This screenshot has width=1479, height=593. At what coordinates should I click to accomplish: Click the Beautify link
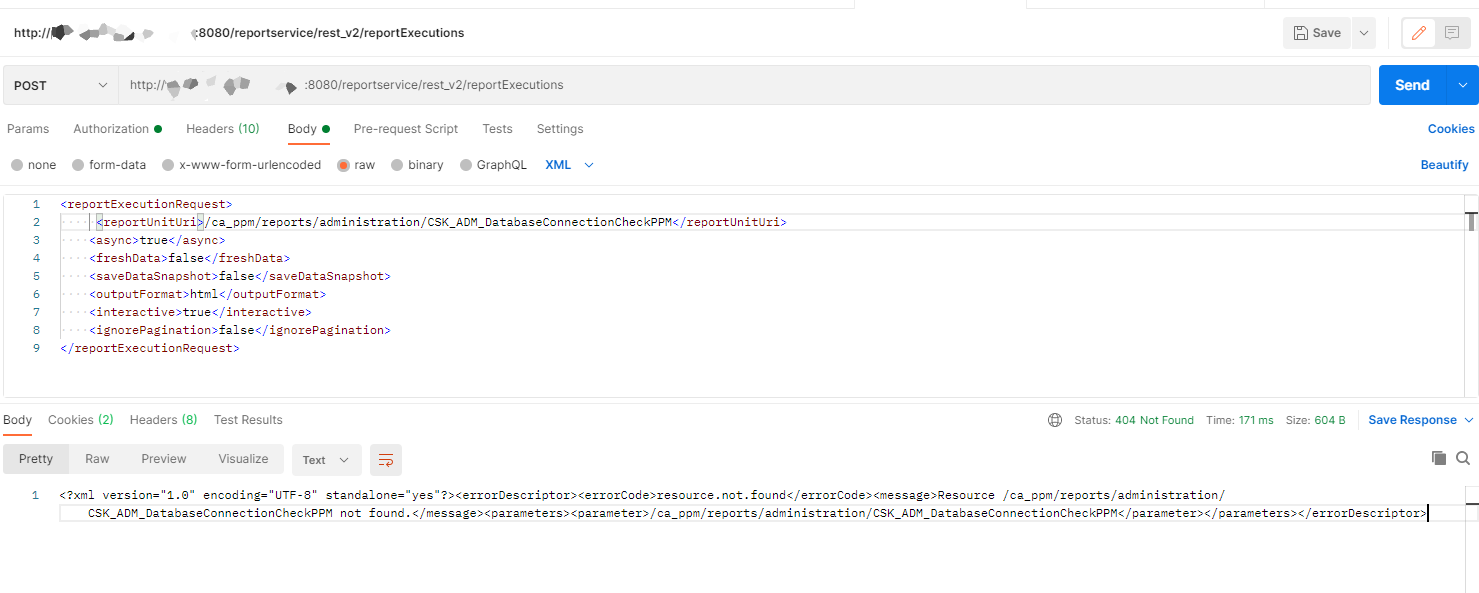(1444, 164)
